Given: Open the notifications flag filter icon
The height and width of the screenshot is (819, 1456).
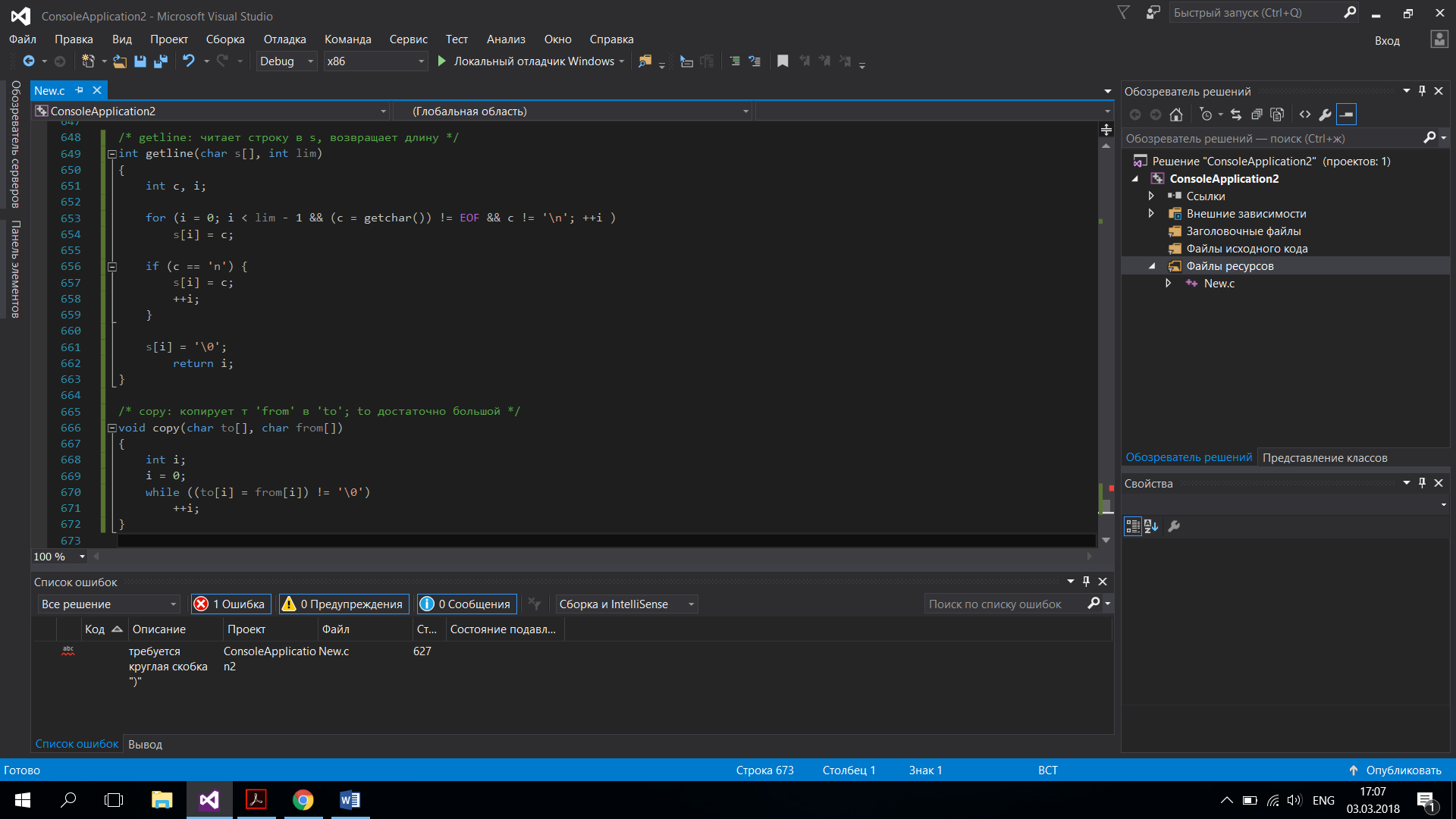Looking at the screenshot, I should point(1124,13).
